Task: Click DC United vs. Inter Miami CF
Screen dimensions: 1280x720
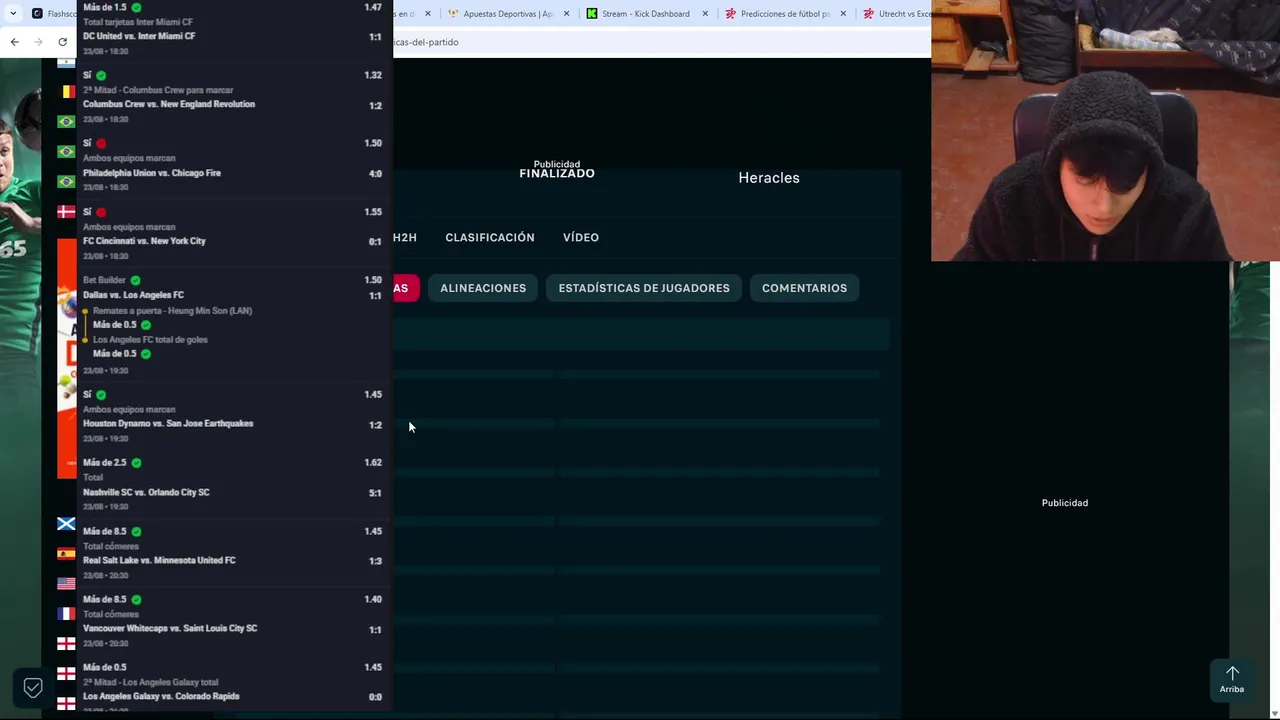Action: click(x=139, y=36)
